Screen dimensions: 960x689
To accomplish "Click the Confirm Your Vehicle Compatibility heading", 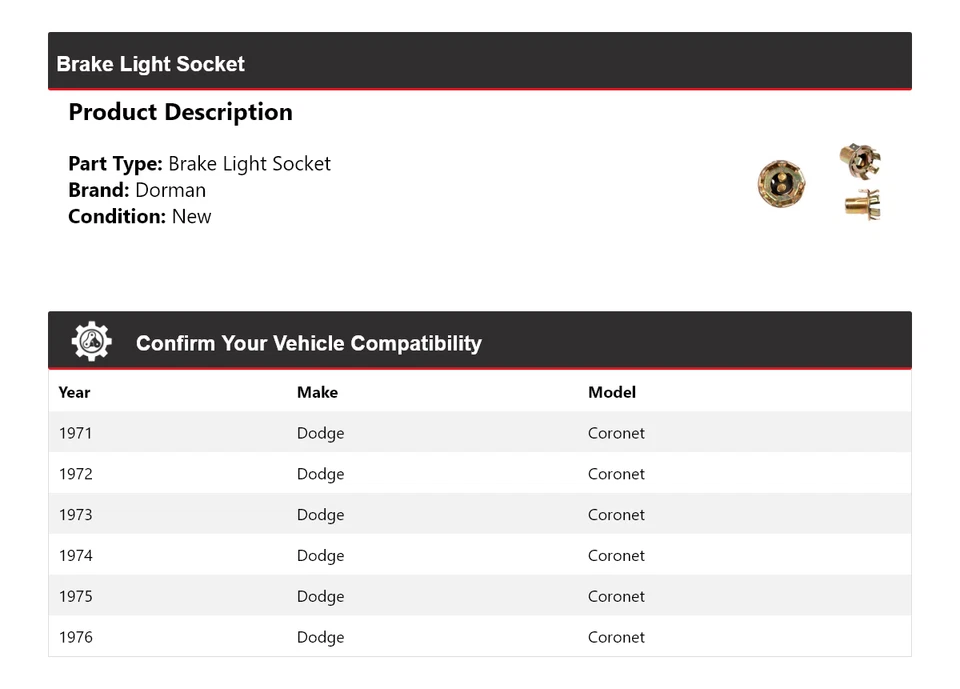I will tap(308, 343).
